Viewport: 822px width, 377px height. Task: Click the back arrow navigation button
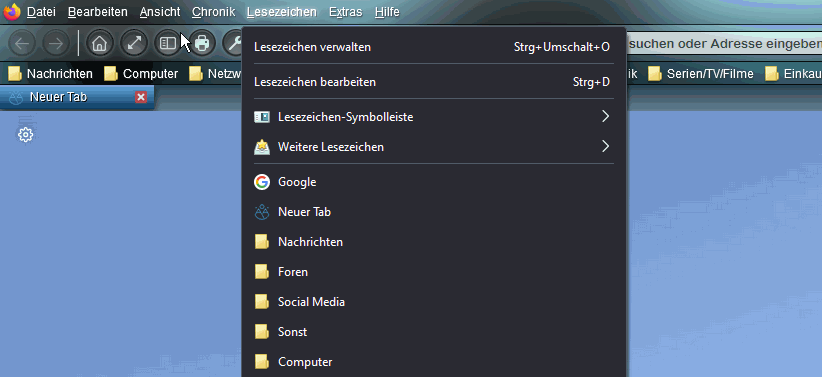tap(22, 44)
